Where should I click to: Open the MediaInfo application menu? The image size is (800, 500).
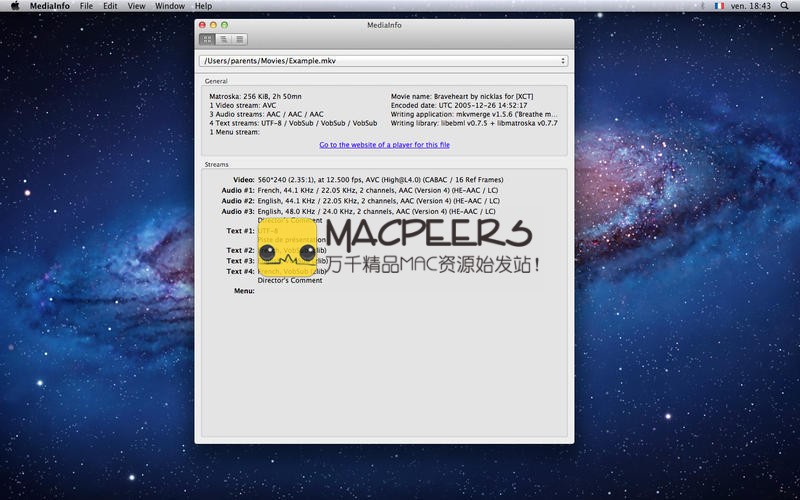point(48,6)
